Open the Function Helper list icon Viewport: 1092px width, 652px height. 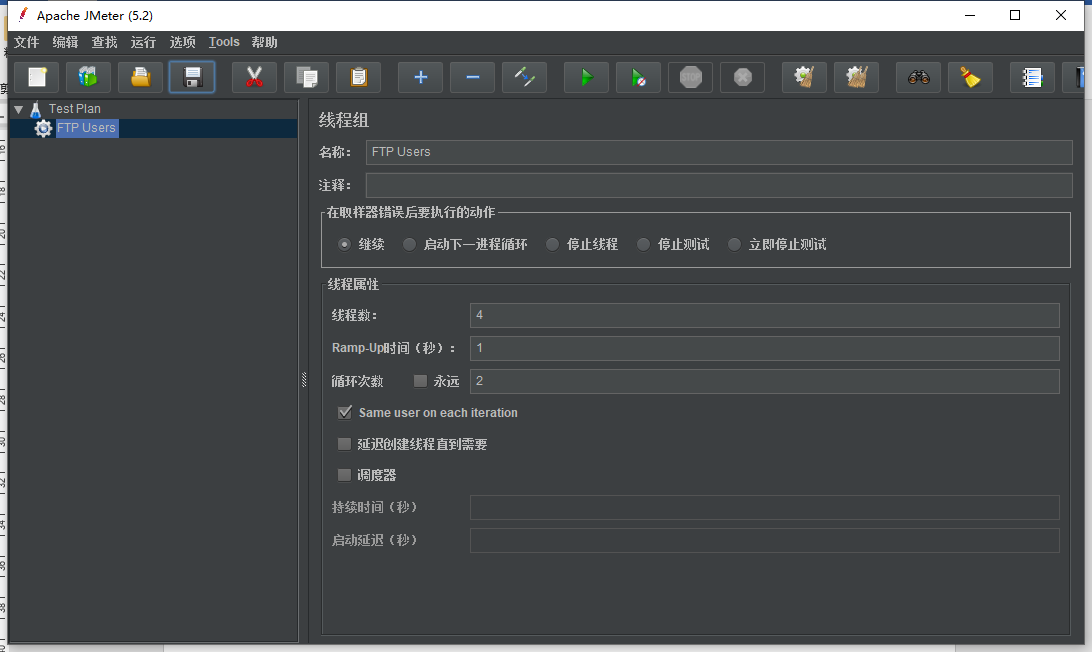(x=1032, y=77)
